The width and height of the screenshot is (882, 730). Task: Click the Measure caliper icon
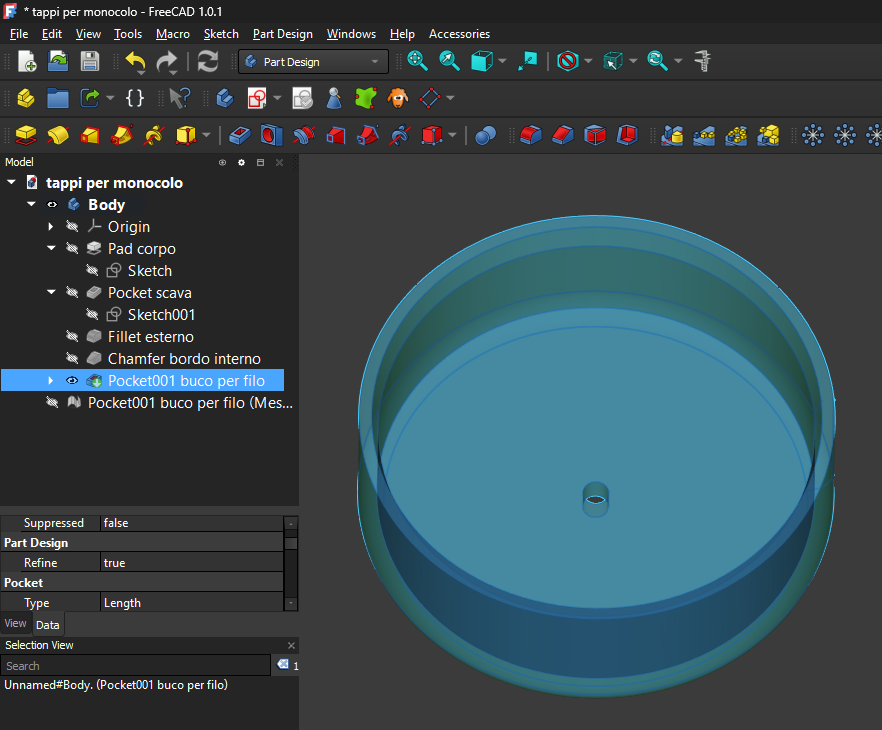pyautogui.click(x=703, y=62)
